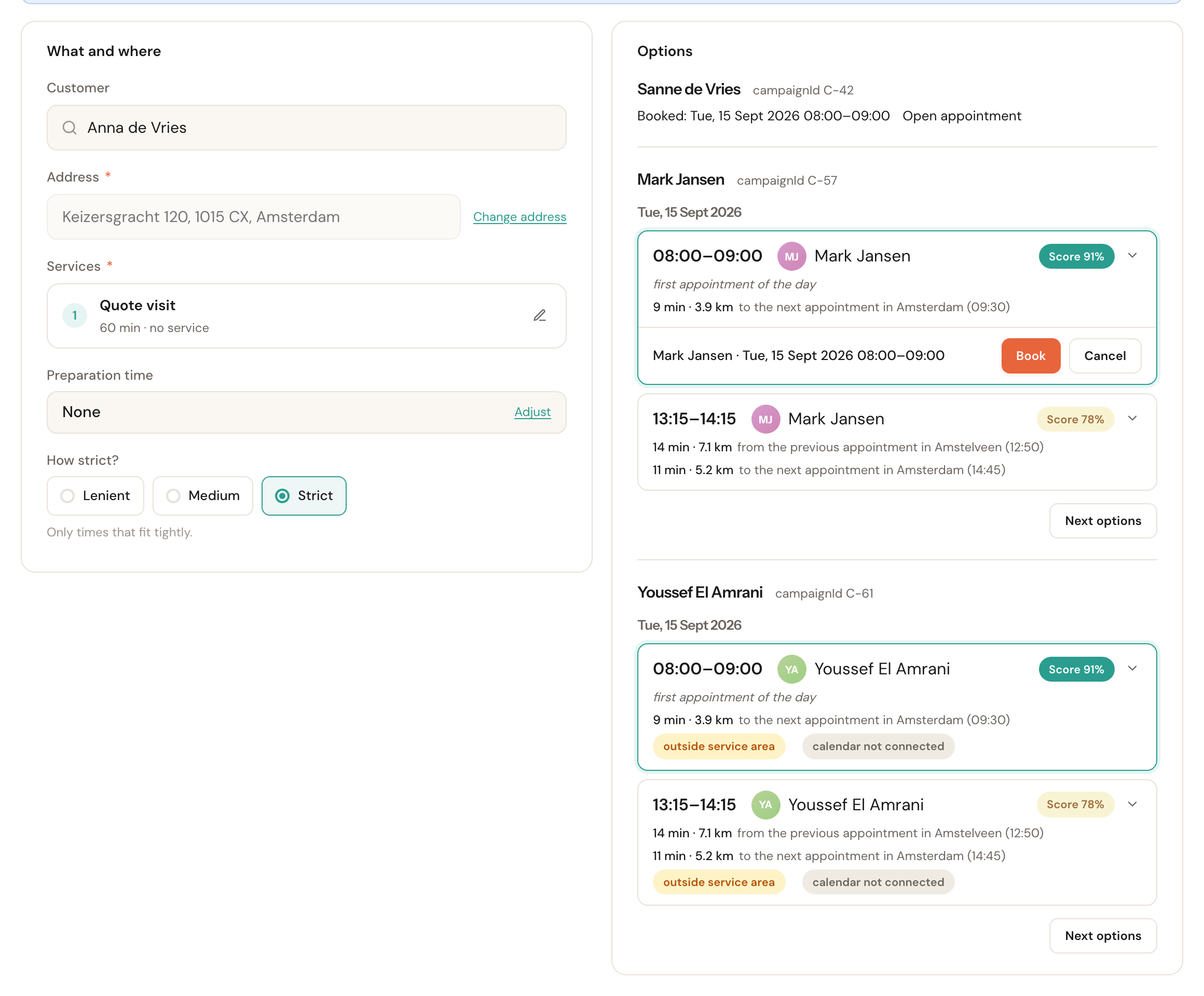Expand Mark Jansen 13:15–14:15 option chevron
The height and width of the screenshot is (996, 1204).
pos(1132,418)
